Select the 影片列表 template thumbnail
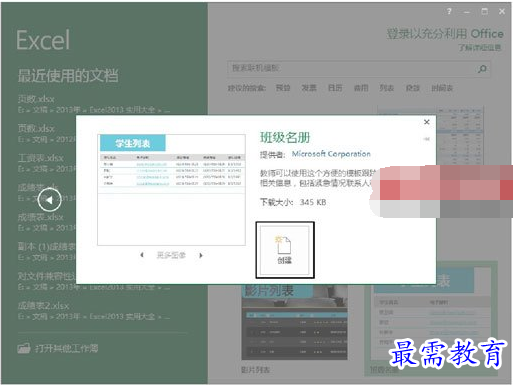This screenshot has height=385, width=513. [x=295, y=322]
